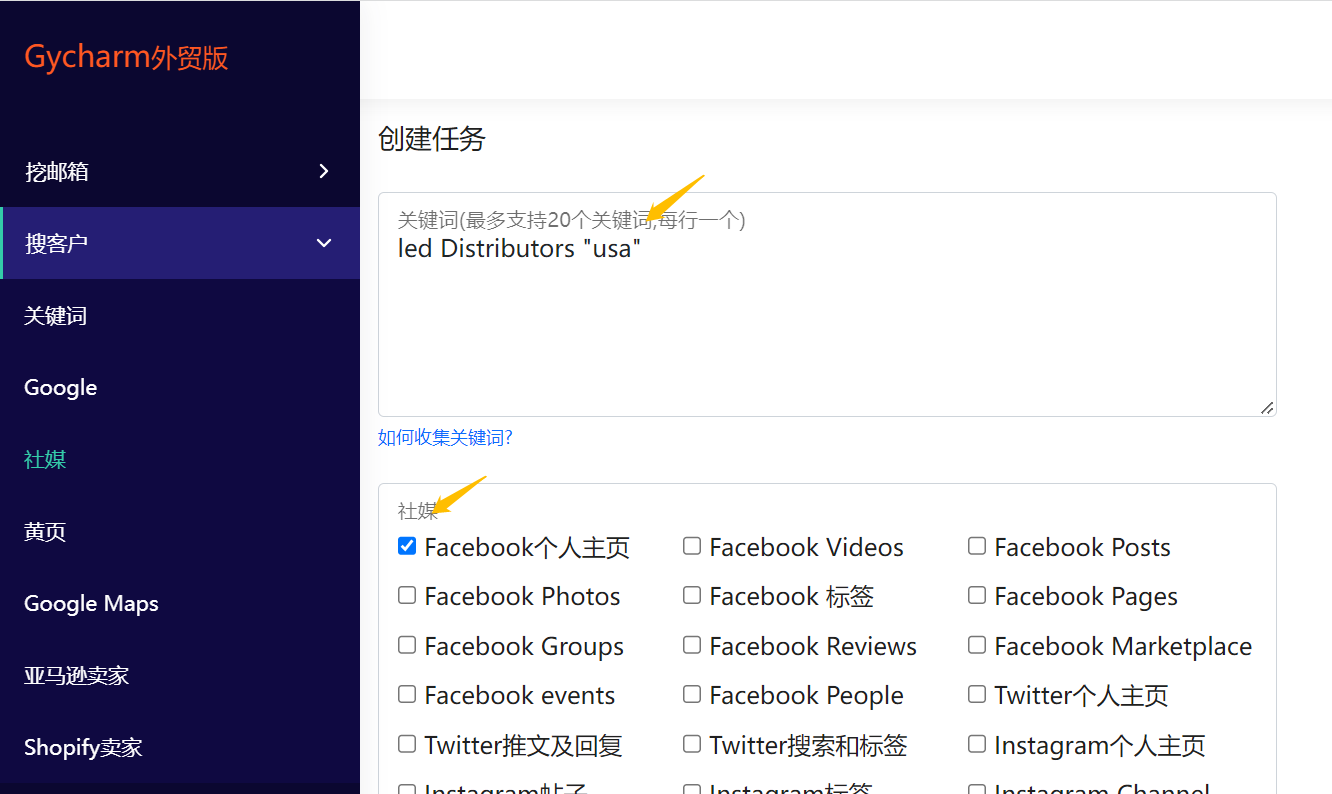Expand the 挖邮箱 menu chevron
Viewport: 1332px width, 794px height.
(x=323, y=171)
